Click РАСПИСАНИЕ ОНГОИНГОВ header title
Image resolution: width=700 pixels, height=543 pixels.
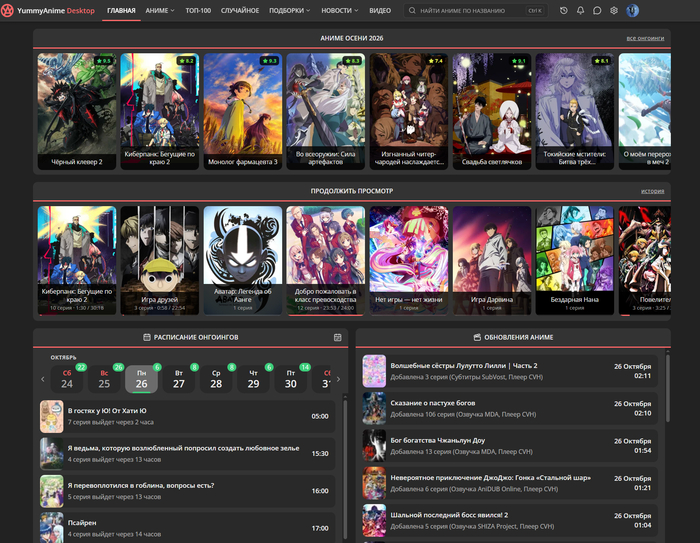pos(196,337)
